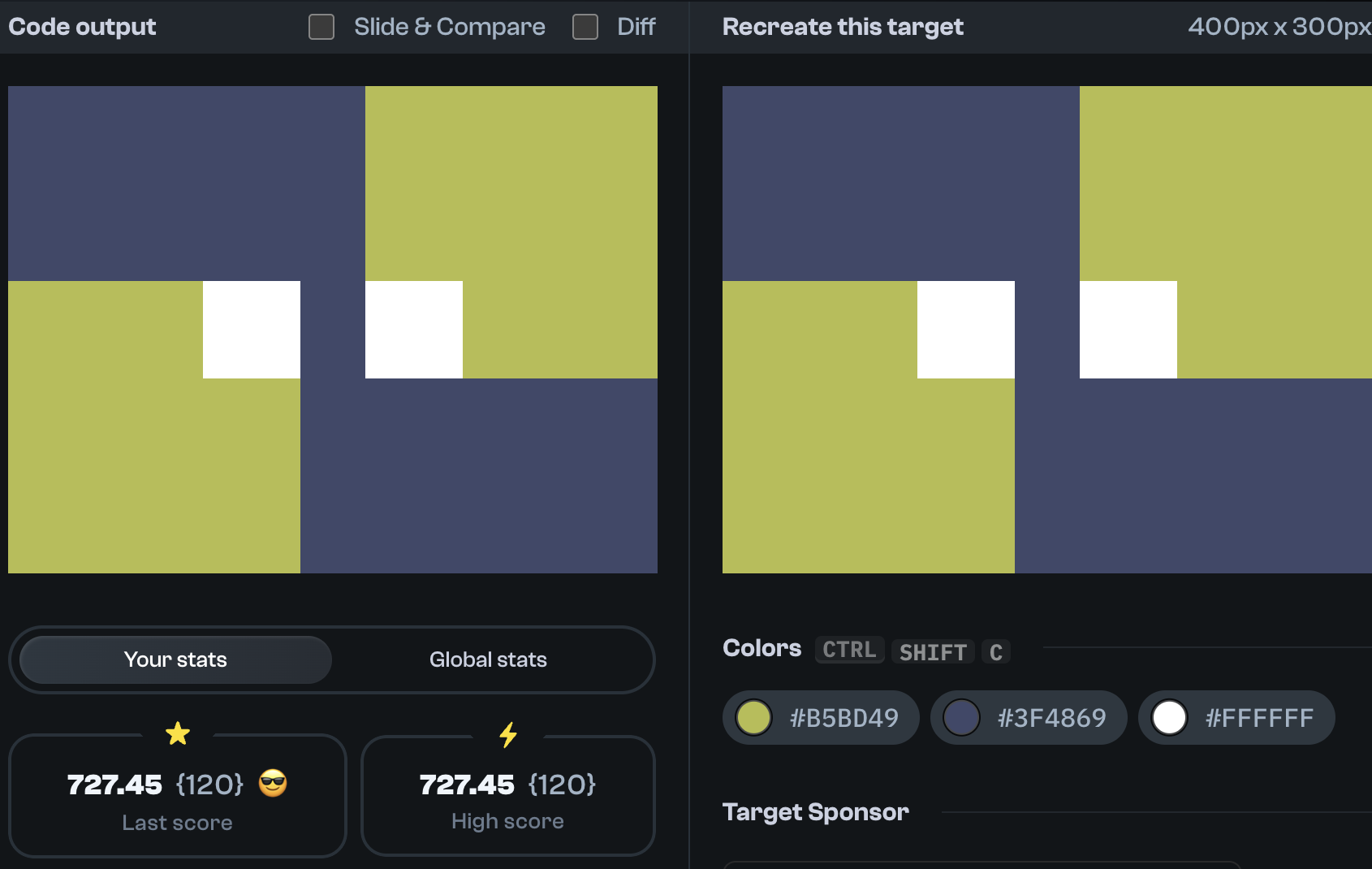
Task: Click the lightning icon above High score
Action: click(x=507, y=733)
